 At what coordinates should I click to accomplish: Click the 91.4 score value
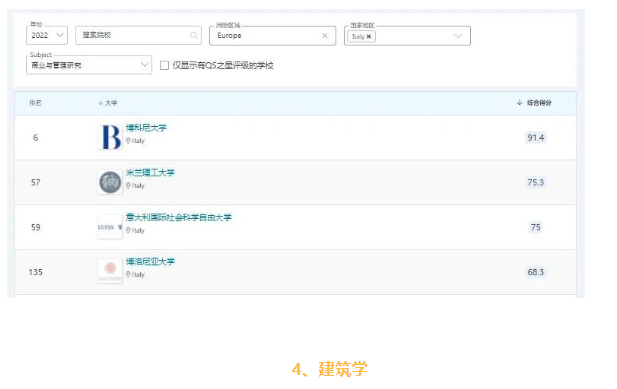tap(536, 138)
